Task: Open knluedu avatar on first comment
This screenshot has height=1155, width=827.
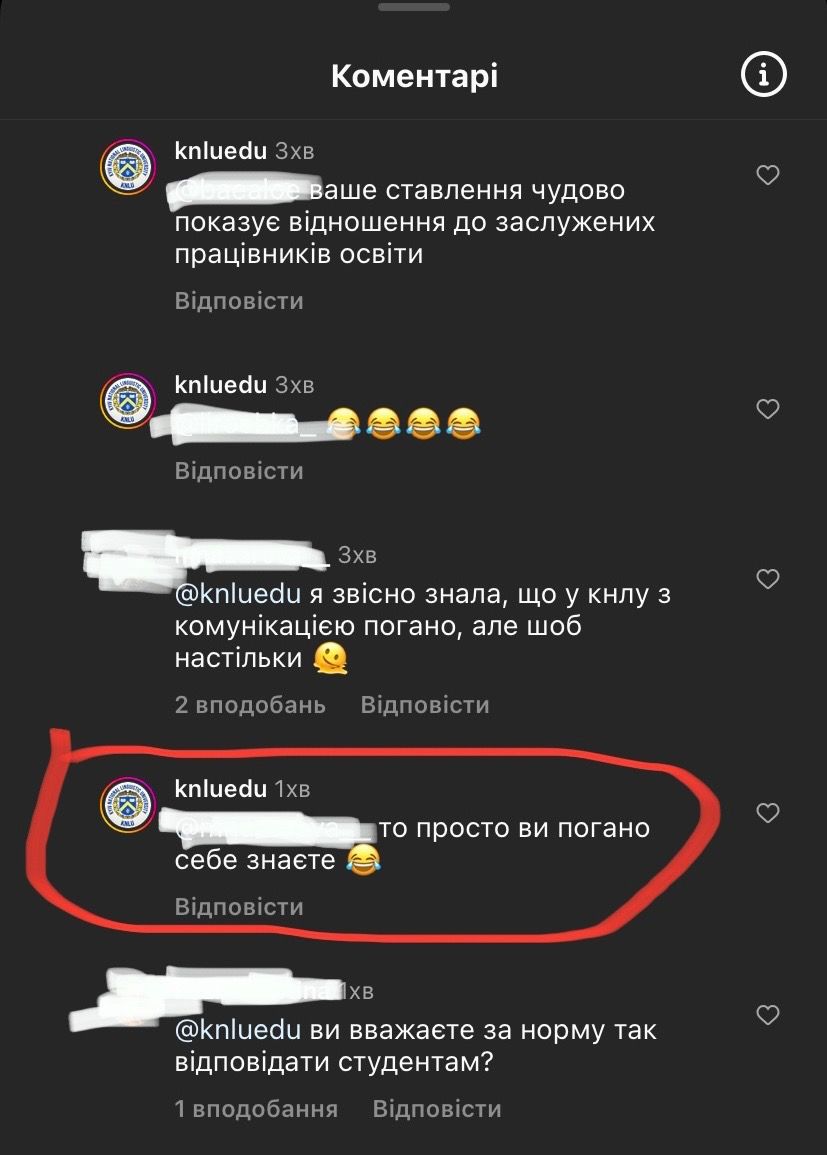Action: [x=128, y=167]
